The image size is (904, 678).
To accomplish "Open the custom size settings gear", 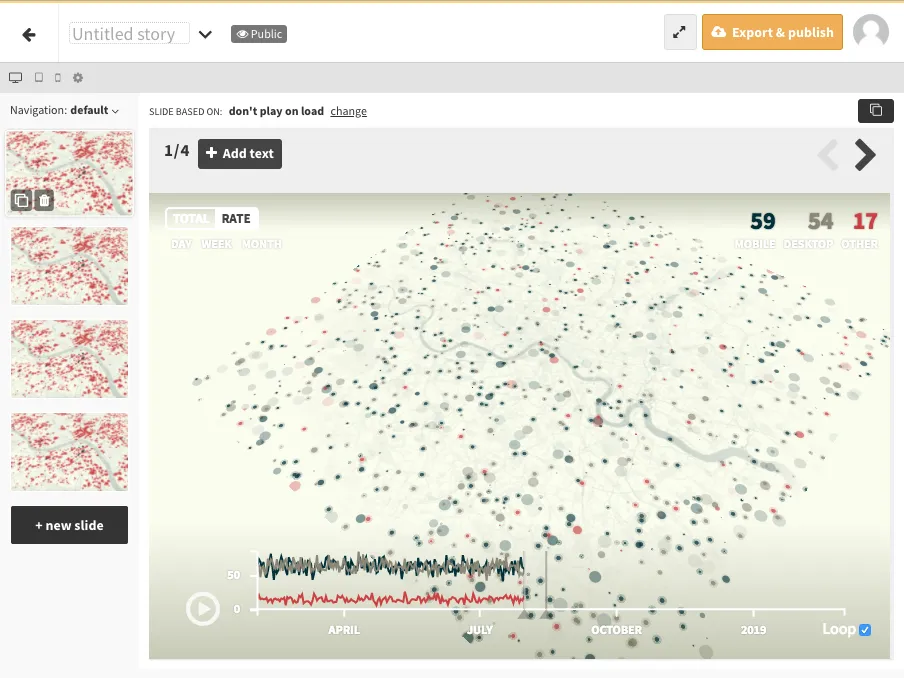I will (78, 77).
